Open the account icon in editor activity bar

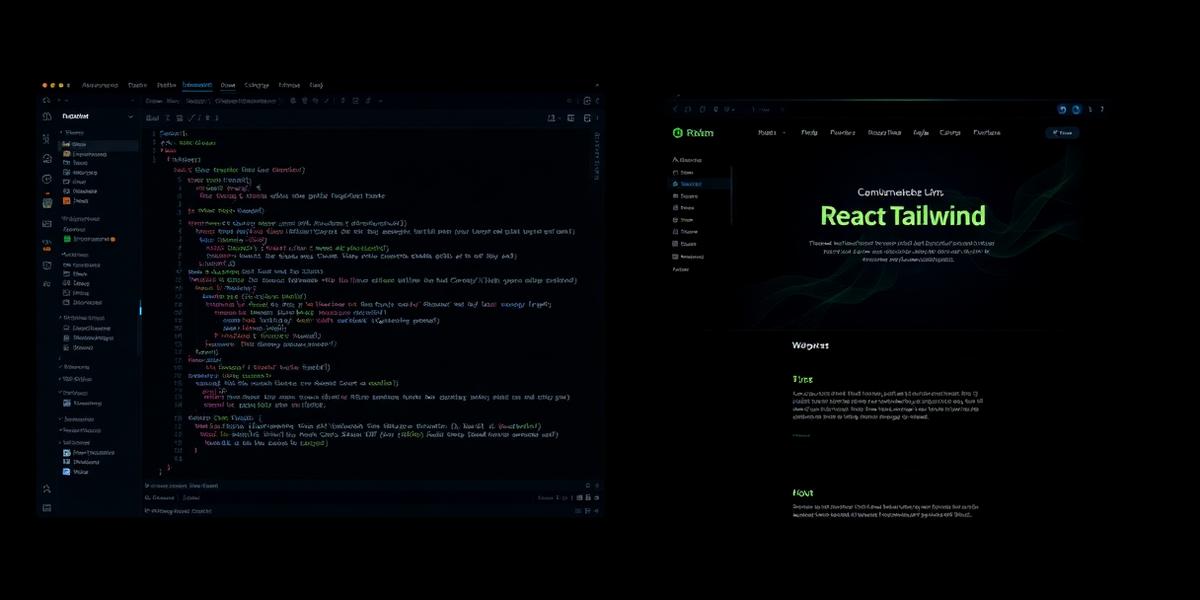point(46,488)
